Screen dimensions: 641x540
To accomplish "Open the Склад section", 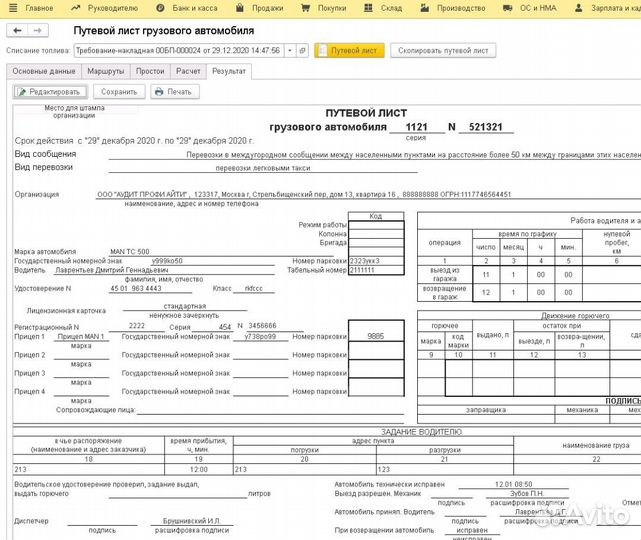I will pos(385,8).
